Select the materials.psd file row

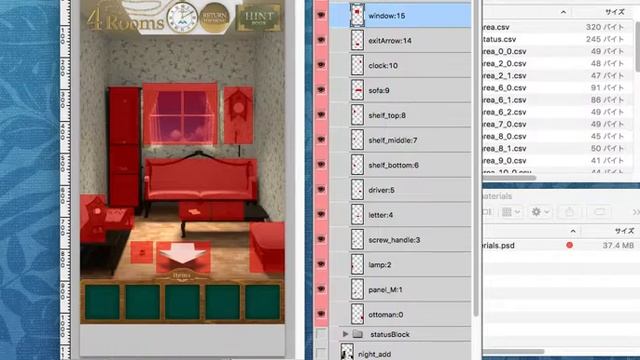(x=561, y=245)
